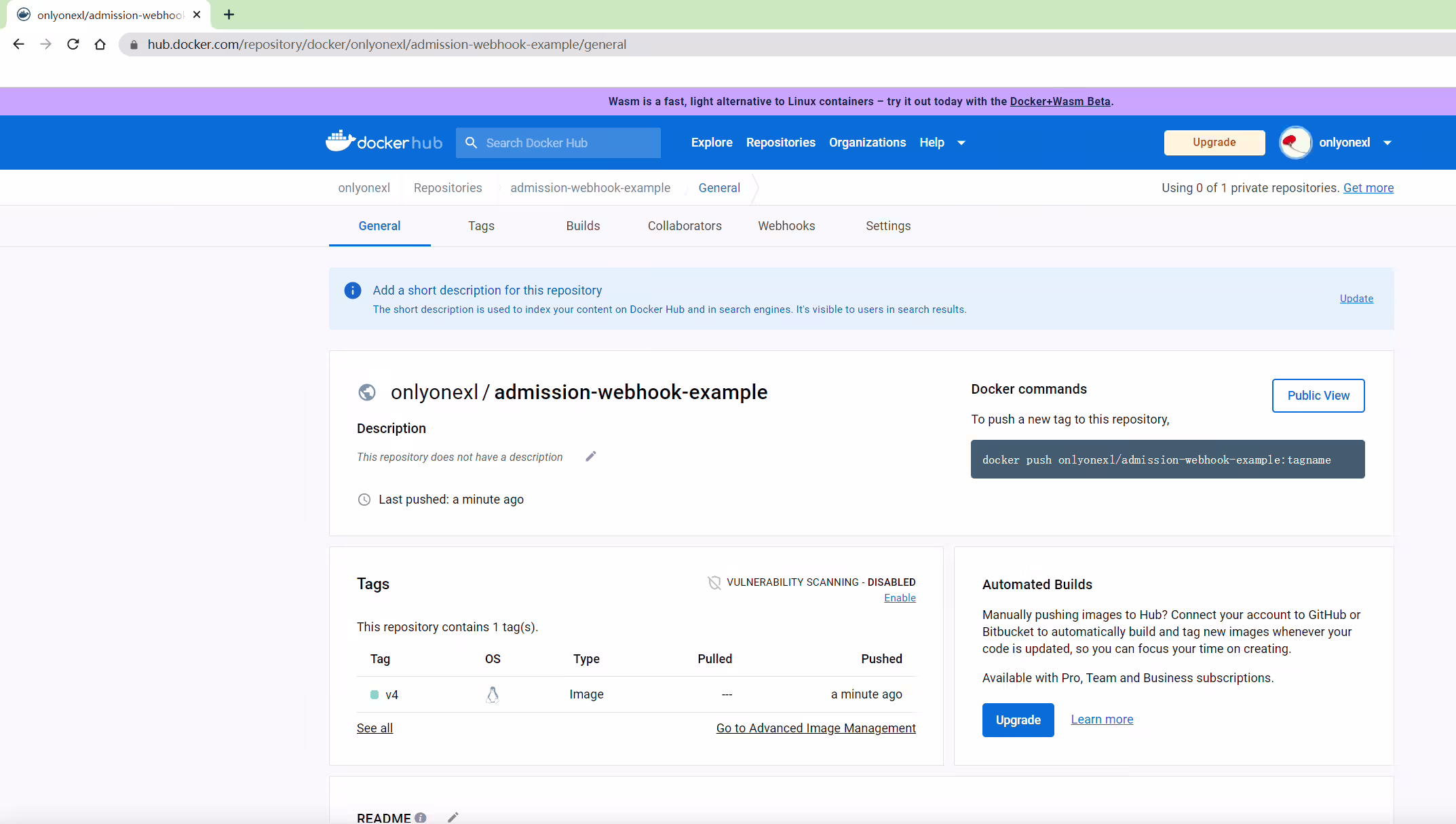Click the Linux penguin OS icon
1456x824 pixels.
tap(493, 694)
